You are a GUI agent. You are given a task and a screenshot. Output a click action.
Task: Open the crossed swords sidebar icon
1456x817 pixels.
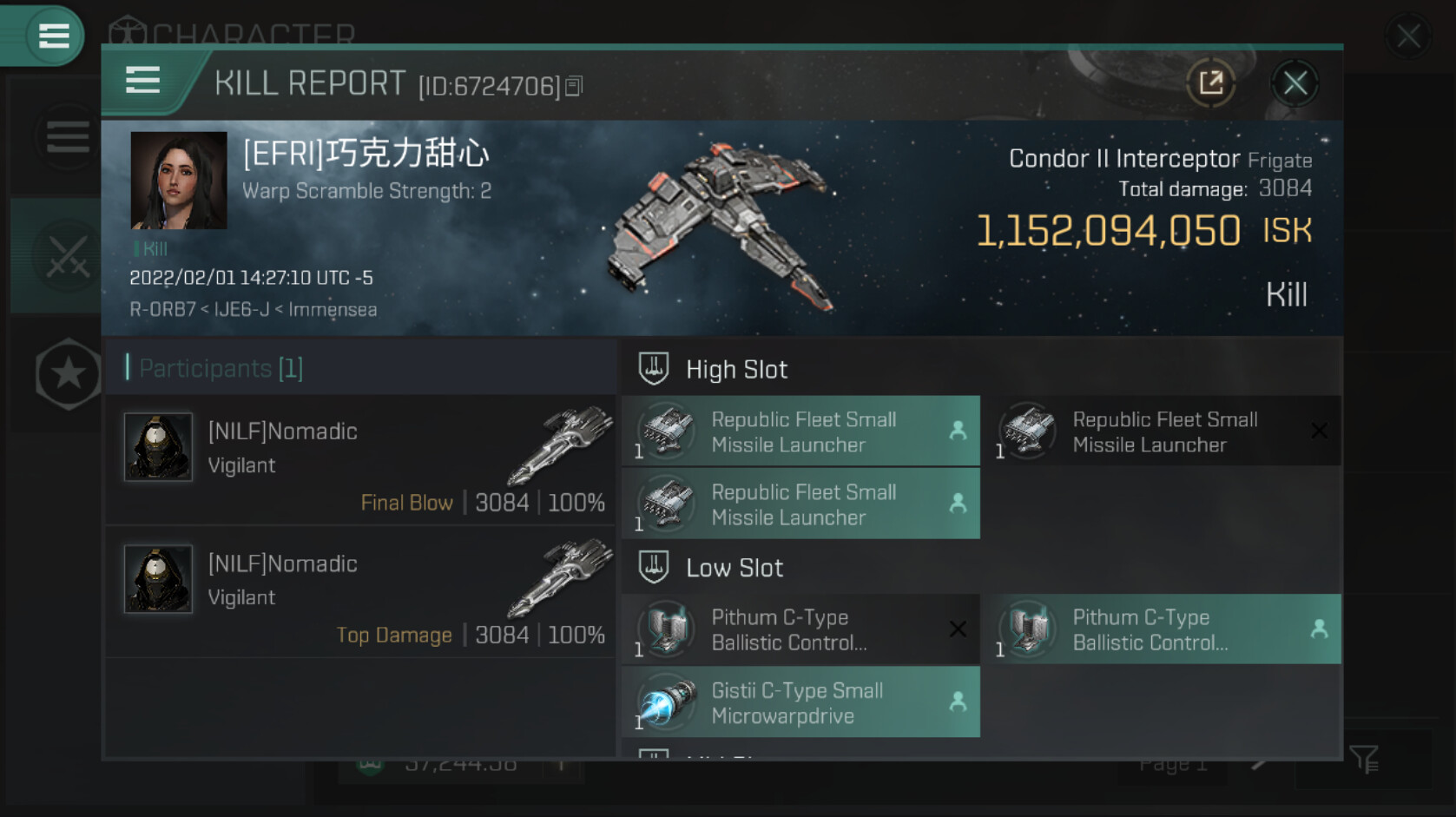point(68,257)
